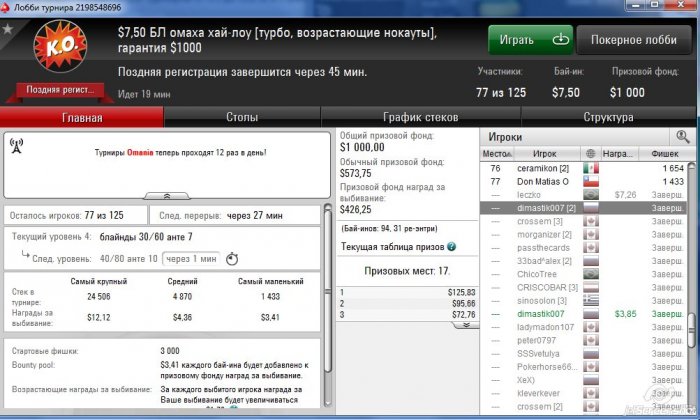Screen dimensions: 700x420
Task: Open the Покерное лобби button
Action: click(x=633, y=40)
